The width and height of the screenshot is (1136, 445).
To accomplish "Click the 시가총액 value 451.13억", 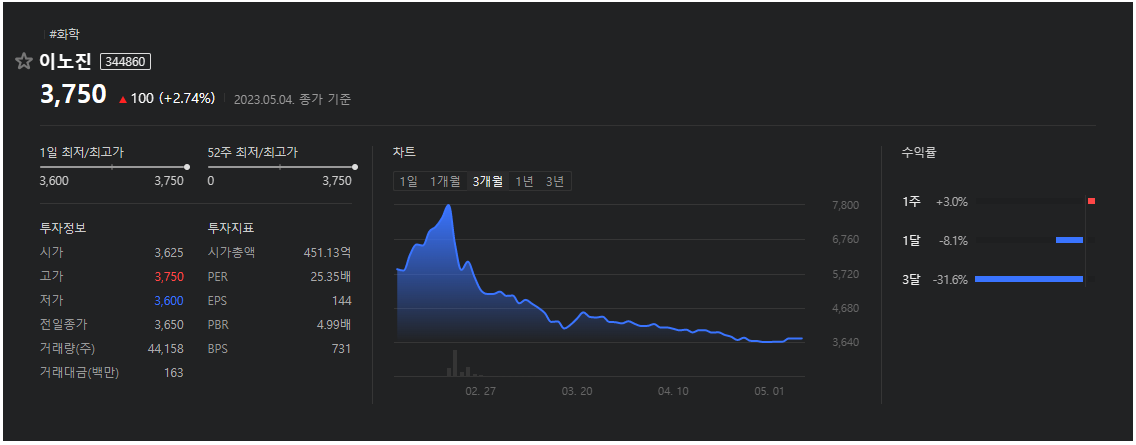I will (x=327, y=253).
